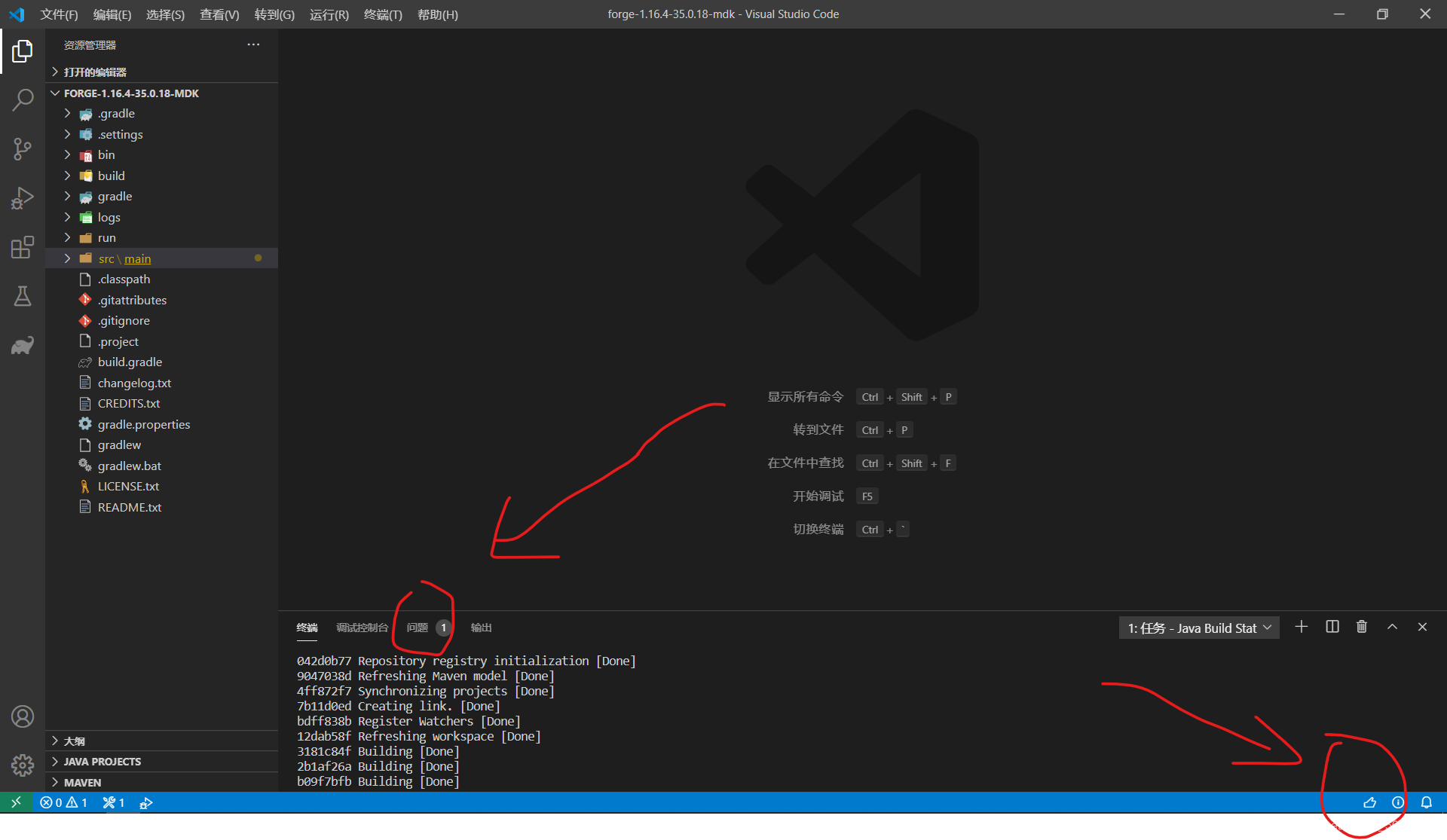Open the .classpath file
Image resolution: width=1447 pixels, height=840 pixels.
[x=162, y=279]
